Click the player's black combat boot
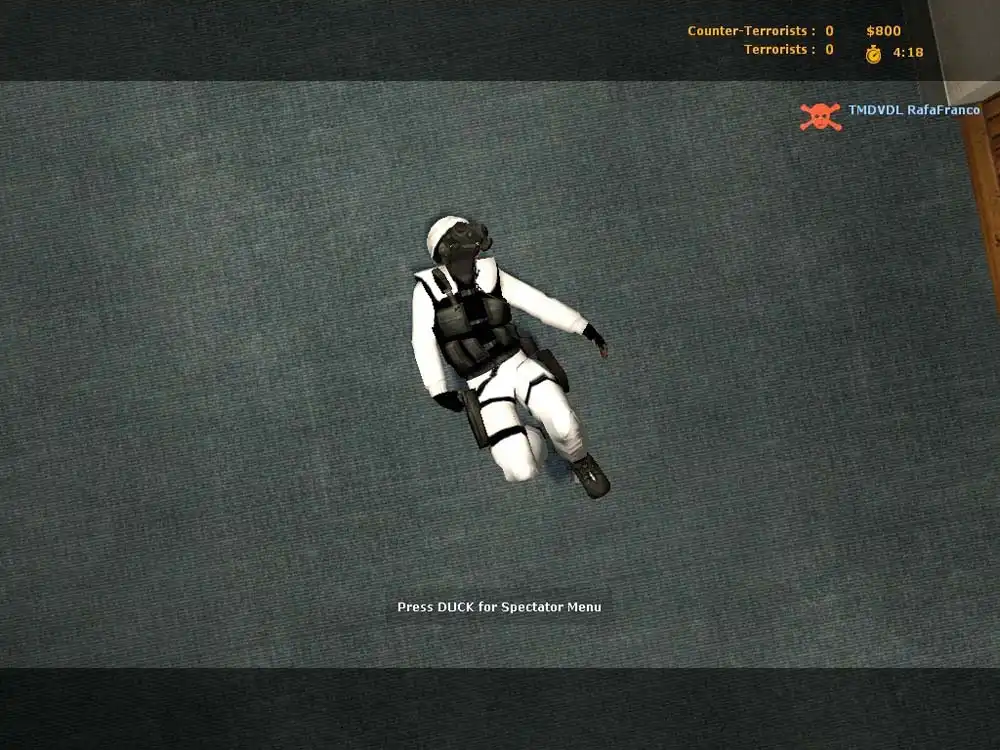Screen dimensions: 1000x750 (x=590, y=476)
